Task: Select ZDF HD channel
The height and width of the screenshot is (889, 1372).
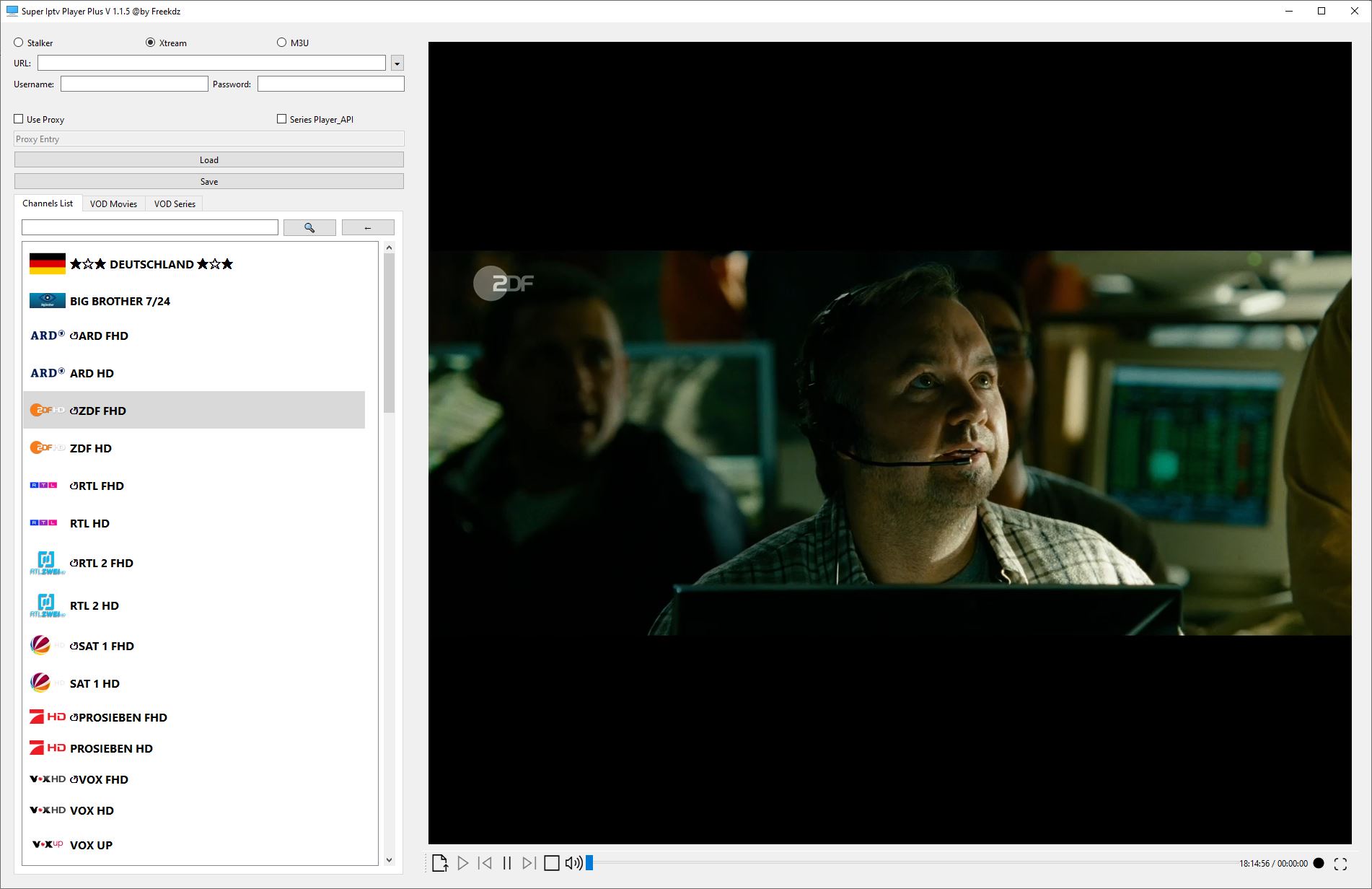Action: pos(194,448)
